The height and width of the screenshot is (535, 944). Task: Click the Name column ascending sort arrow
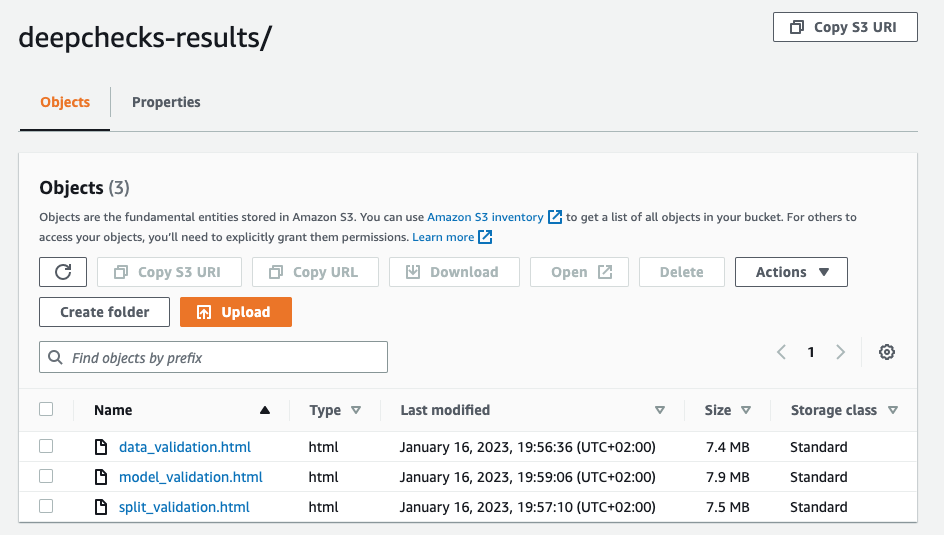pos(265,410)
